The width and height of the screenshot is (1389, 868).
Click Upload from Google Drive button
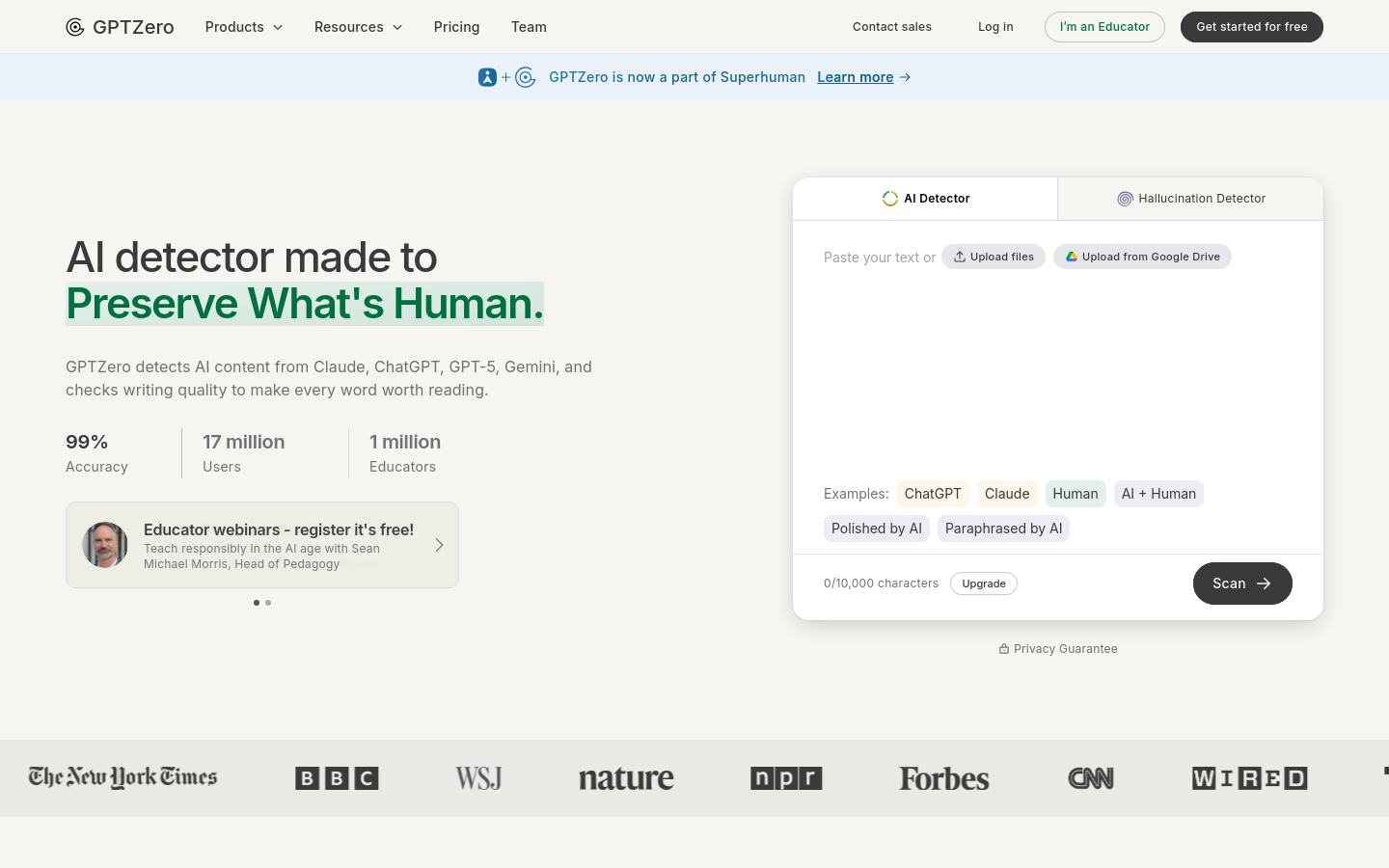pyautogui.click(x=1142, y=257)
